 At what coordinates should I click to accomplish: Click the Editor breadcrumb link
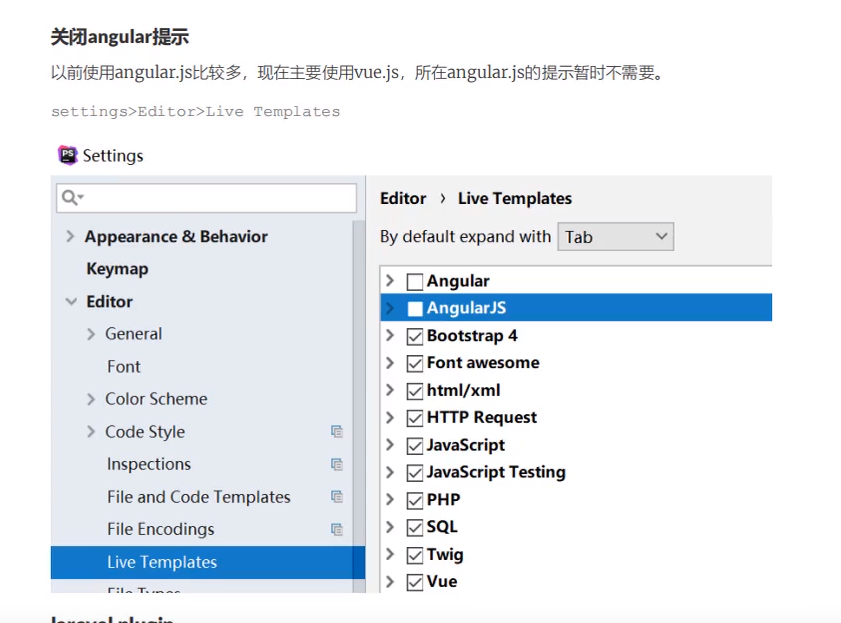point(403,198)
